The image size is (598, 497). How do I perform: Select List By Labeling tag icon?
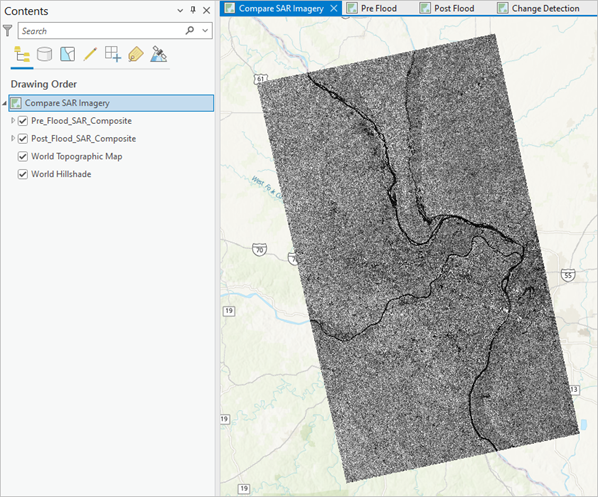pos(136,54)
